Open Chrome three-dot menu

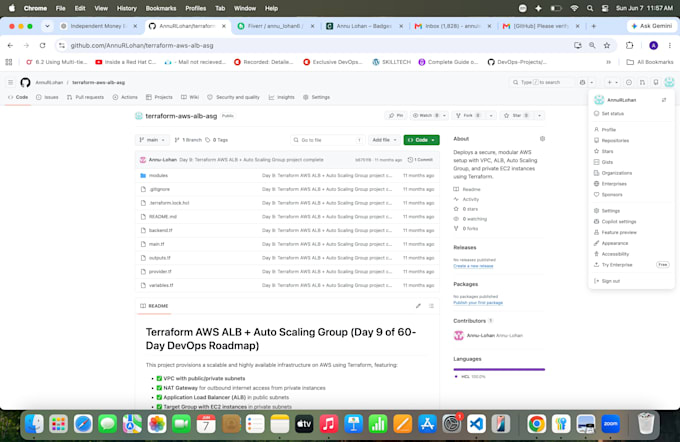point(670,45)
